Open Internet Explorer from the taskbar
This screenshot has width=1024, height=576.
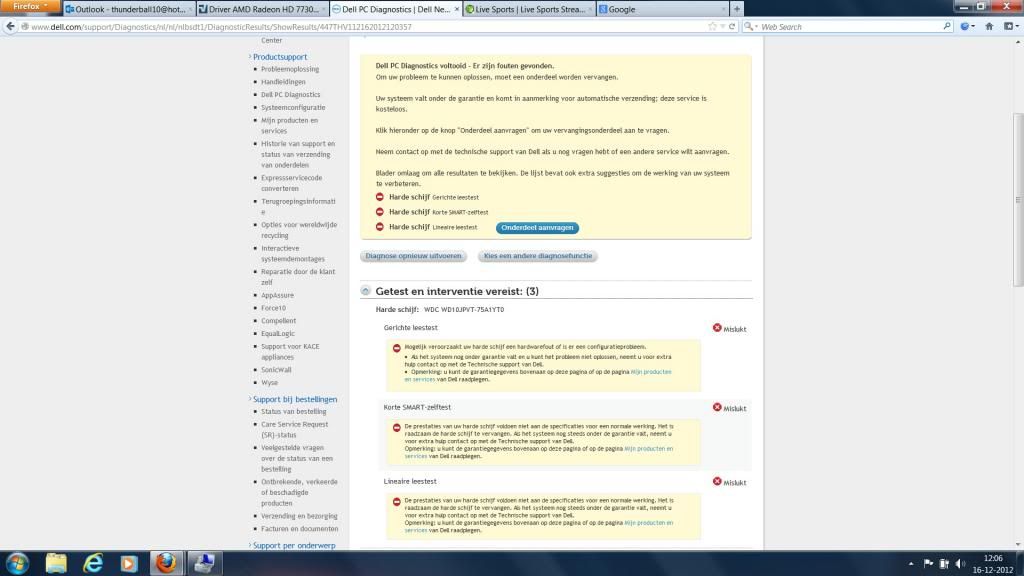(x=94, y=562)
